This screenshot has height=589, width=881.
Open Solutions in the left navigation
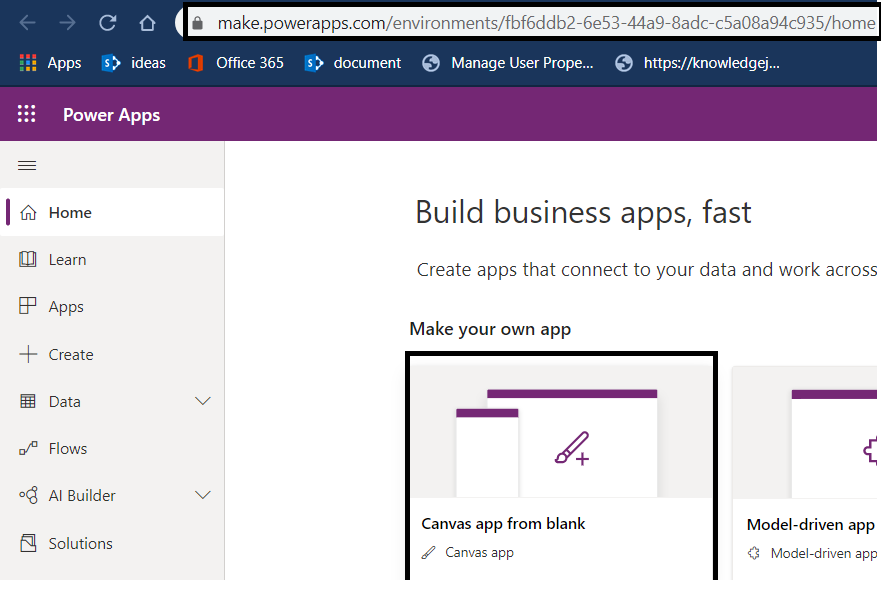click(x=112, y=543)
